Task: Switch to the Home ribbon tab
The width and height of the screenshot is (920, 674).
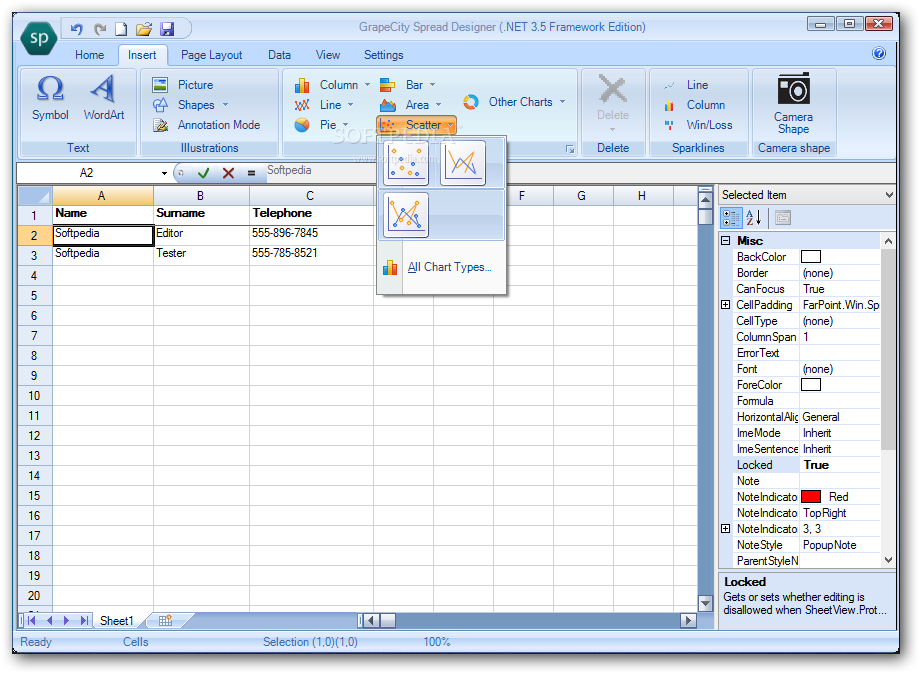Action: tap(89, 55)
